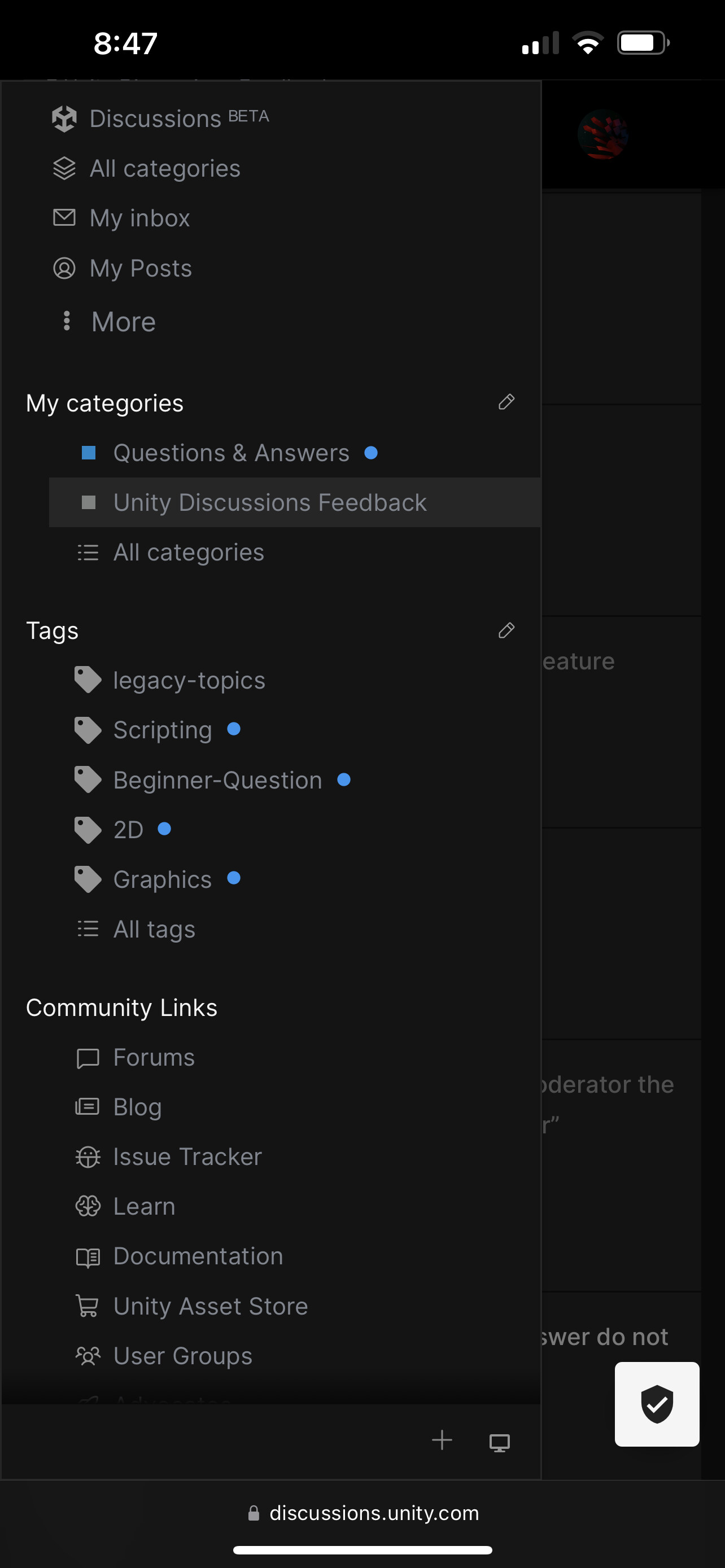725x1568 pixels.
Task: Open the Questions & Answers category
Action: point(232,453)
